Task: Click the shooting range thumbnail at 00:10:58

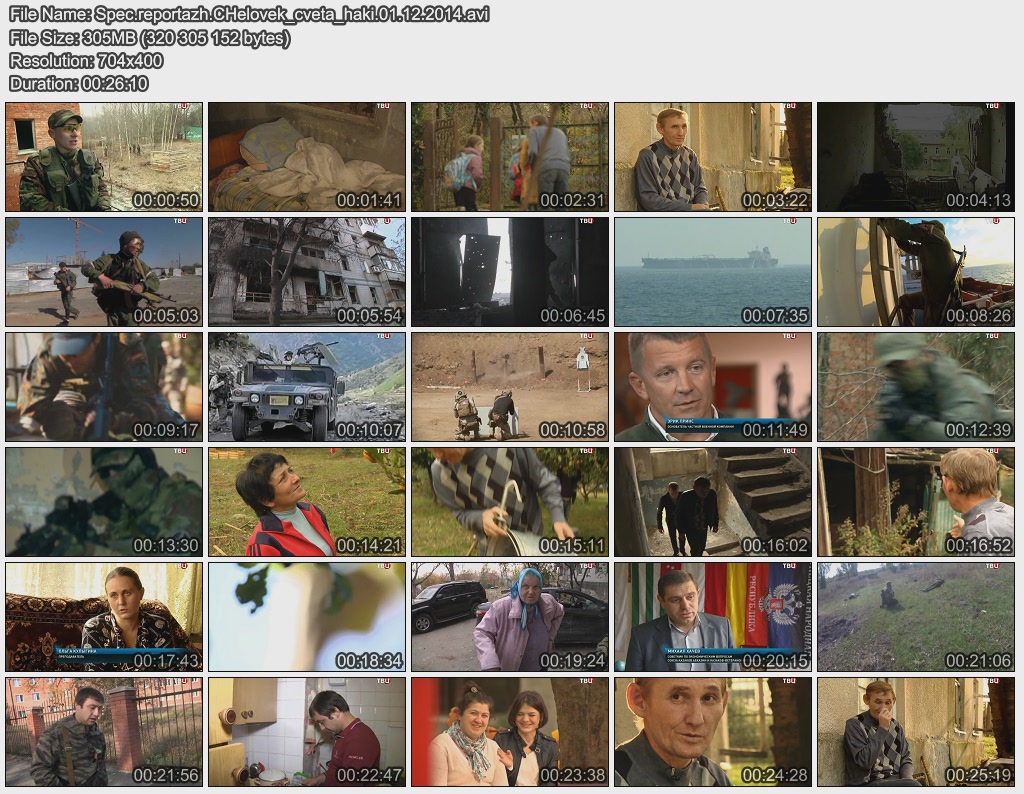Action: point(510,387)
